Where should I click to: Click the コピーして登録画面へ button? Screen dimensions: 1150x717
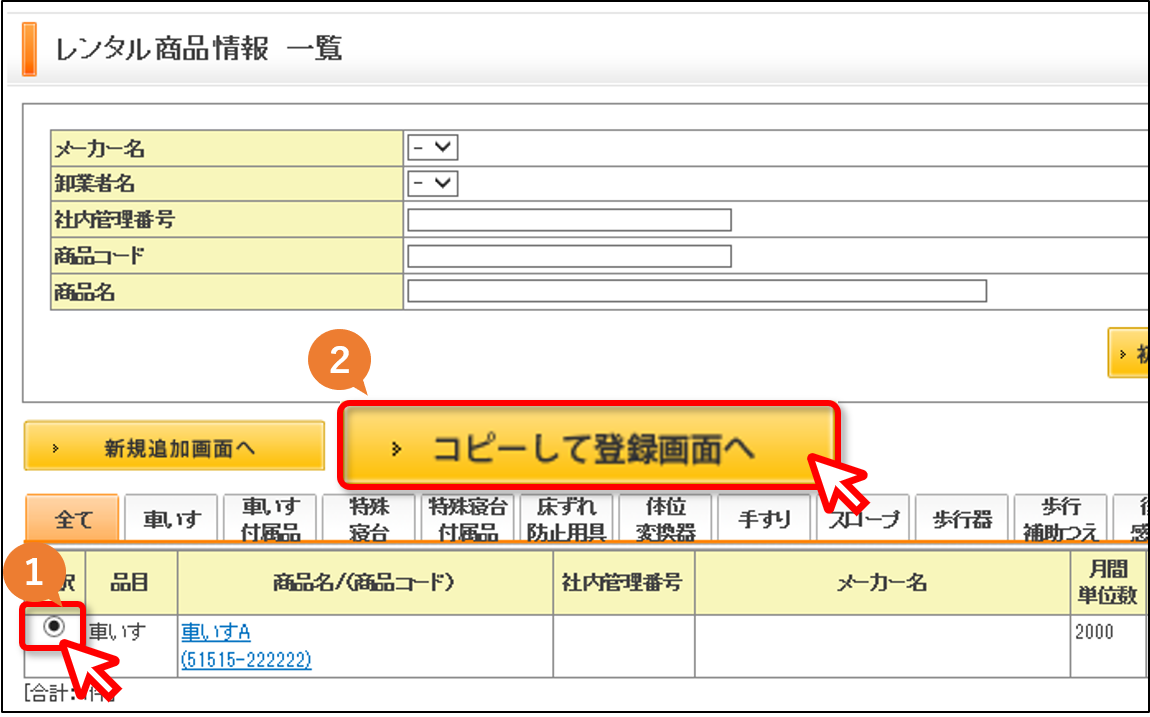point(589,446)
